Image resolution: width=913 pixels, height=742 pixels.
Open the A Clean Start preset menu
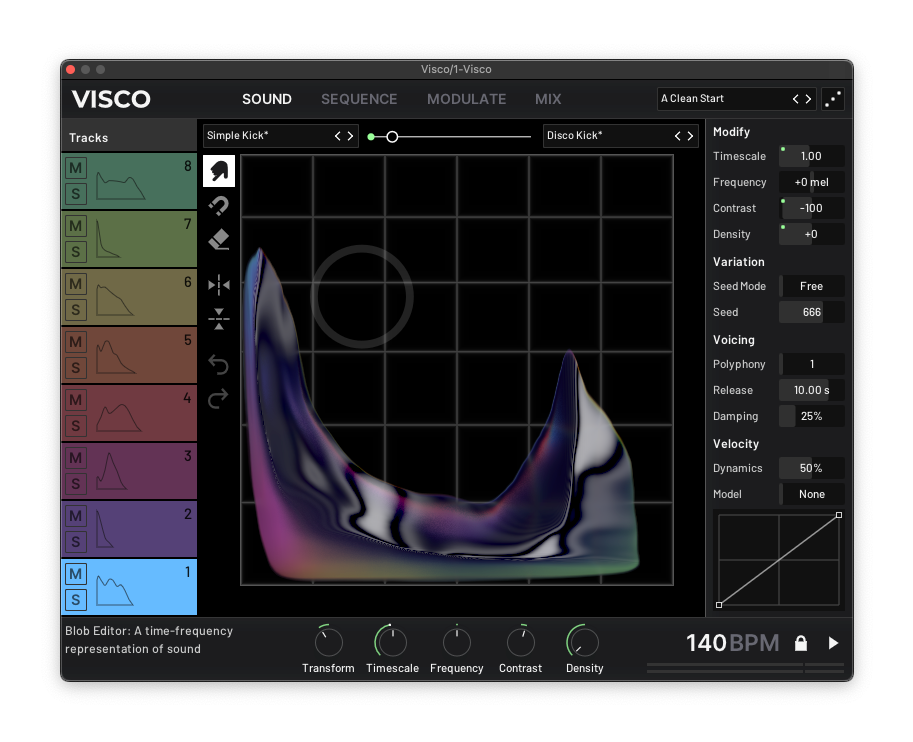pos(722,99)
